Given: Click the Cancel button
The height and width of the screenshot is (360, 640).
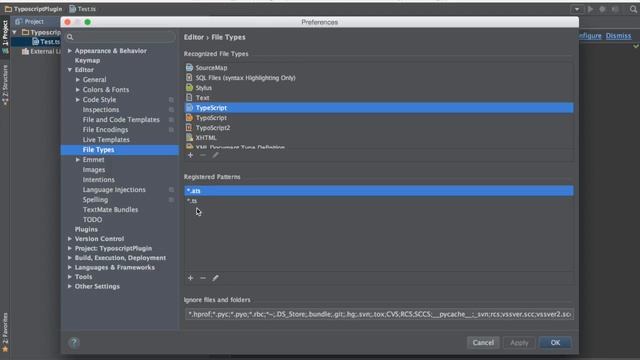Looking at the screenshot, I should pos(483,342).
